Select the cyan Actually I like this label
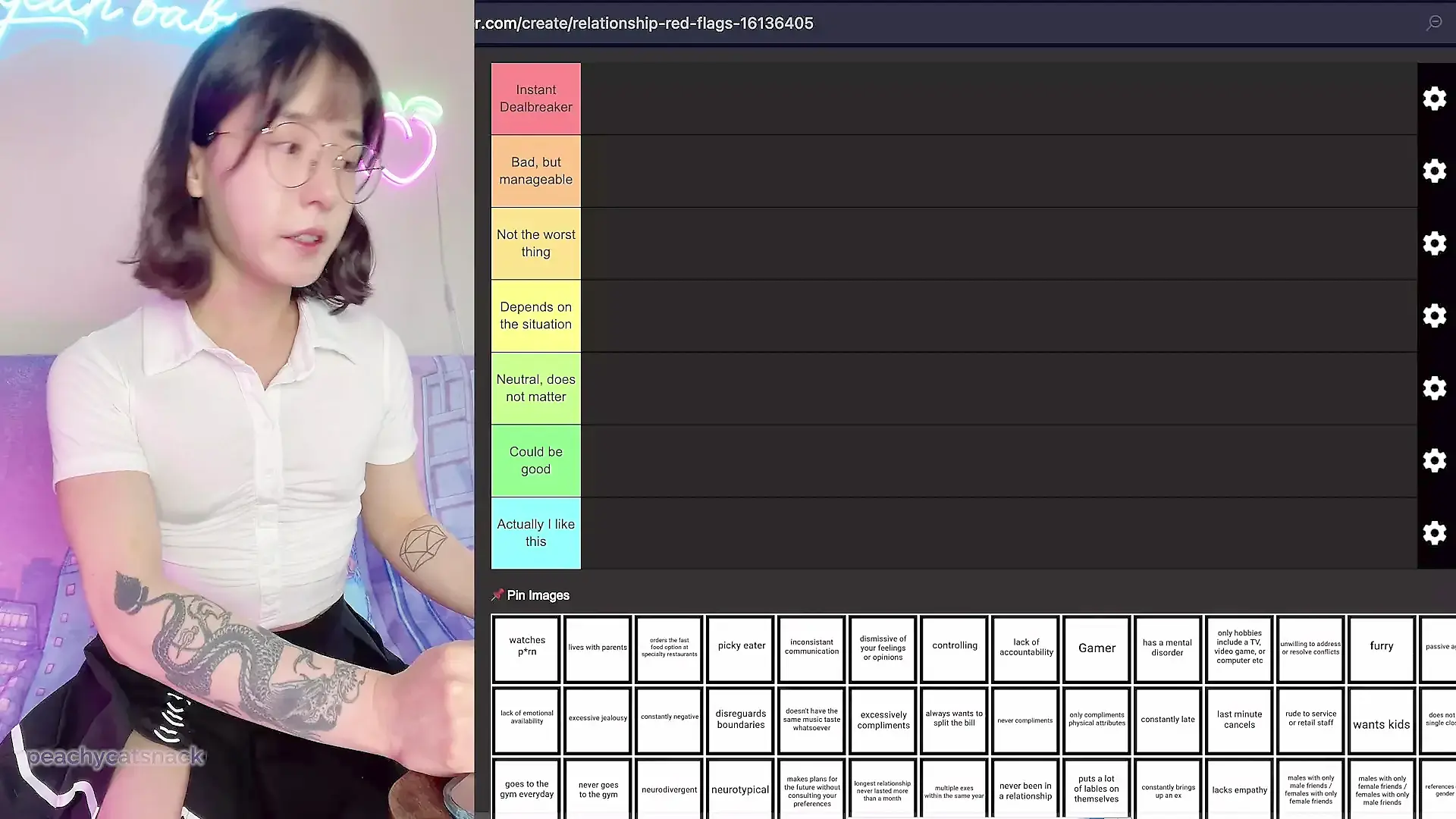Screen dimensions: 1456x819 point(536,533)
